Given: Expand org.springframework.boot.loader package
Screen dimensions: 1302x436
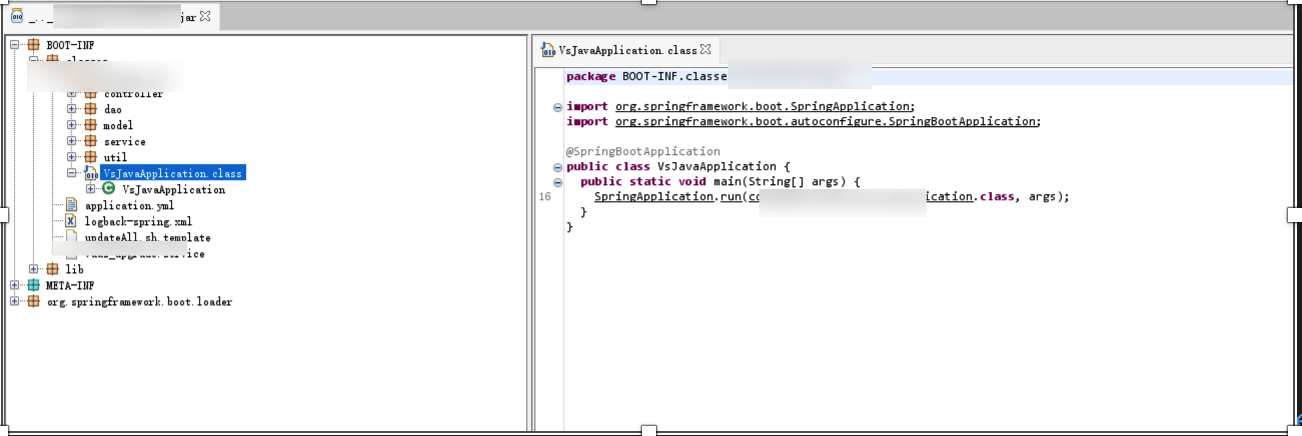Looking at the screenshot, I should (14, 301).
